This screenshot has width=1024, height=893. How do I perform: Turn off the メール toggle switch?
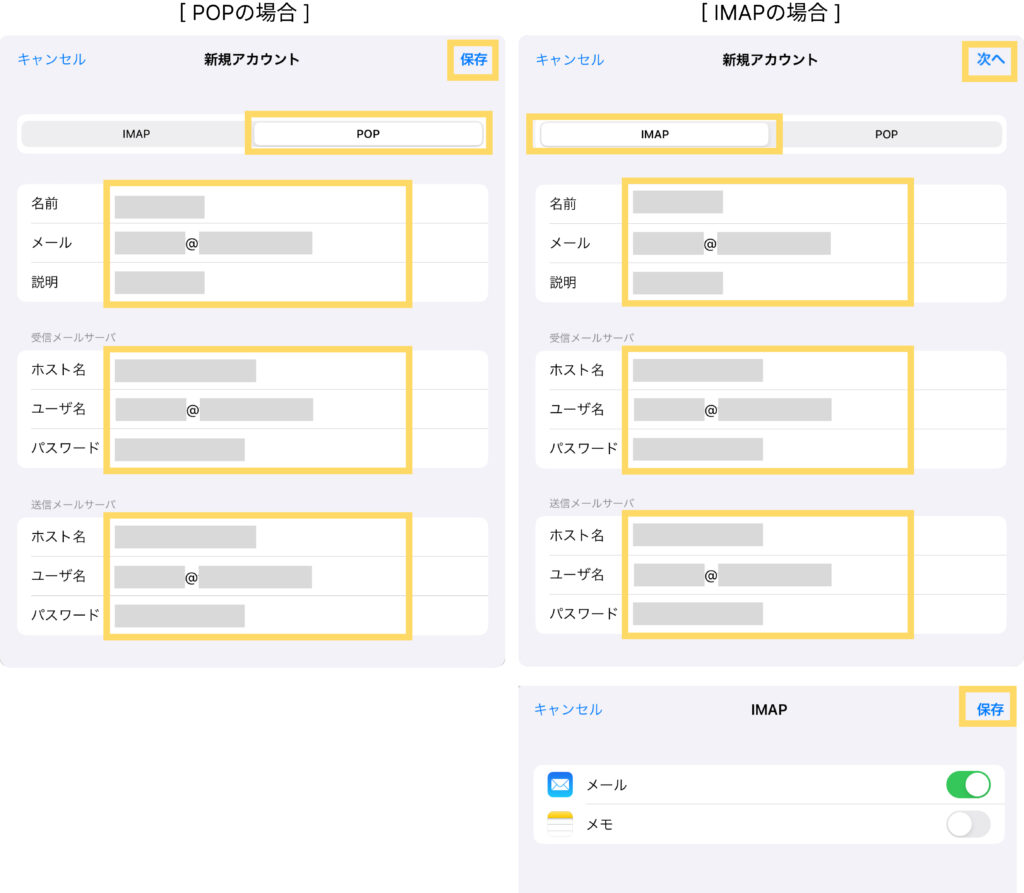pyautogui.click(x=967, y=785)
